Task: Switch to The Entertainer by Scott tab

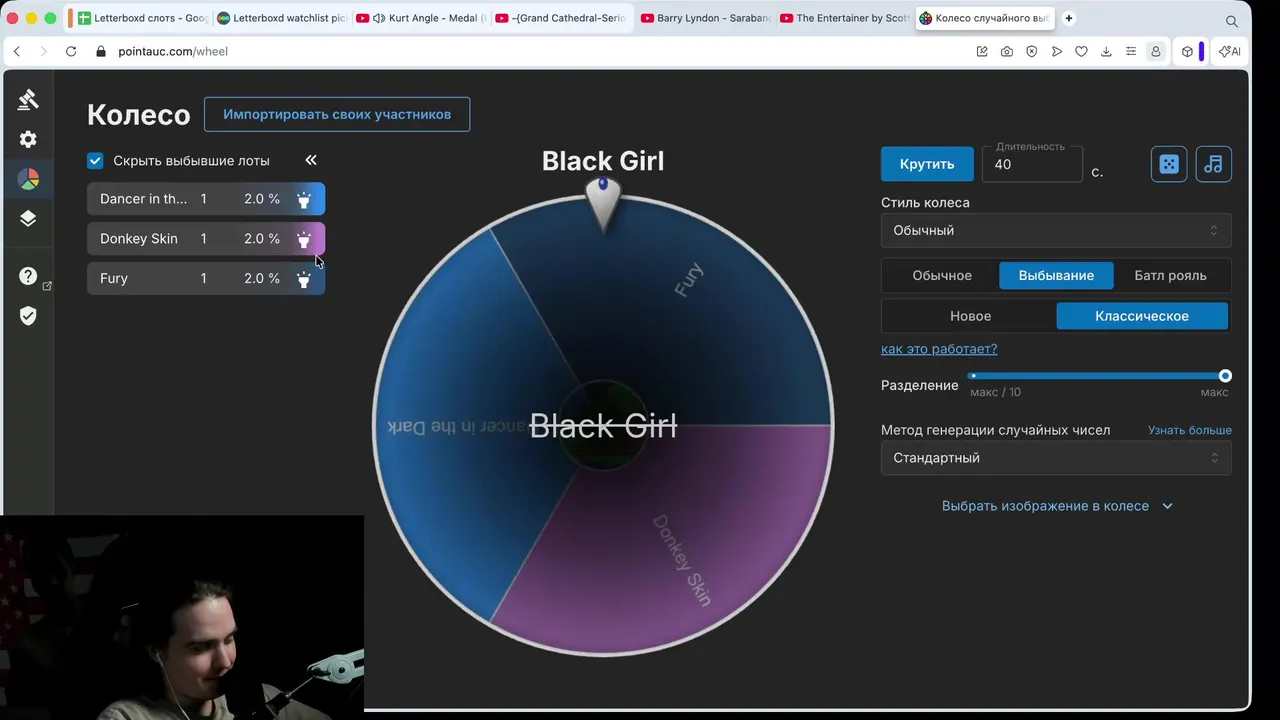Action: click(x=843, y=18)
